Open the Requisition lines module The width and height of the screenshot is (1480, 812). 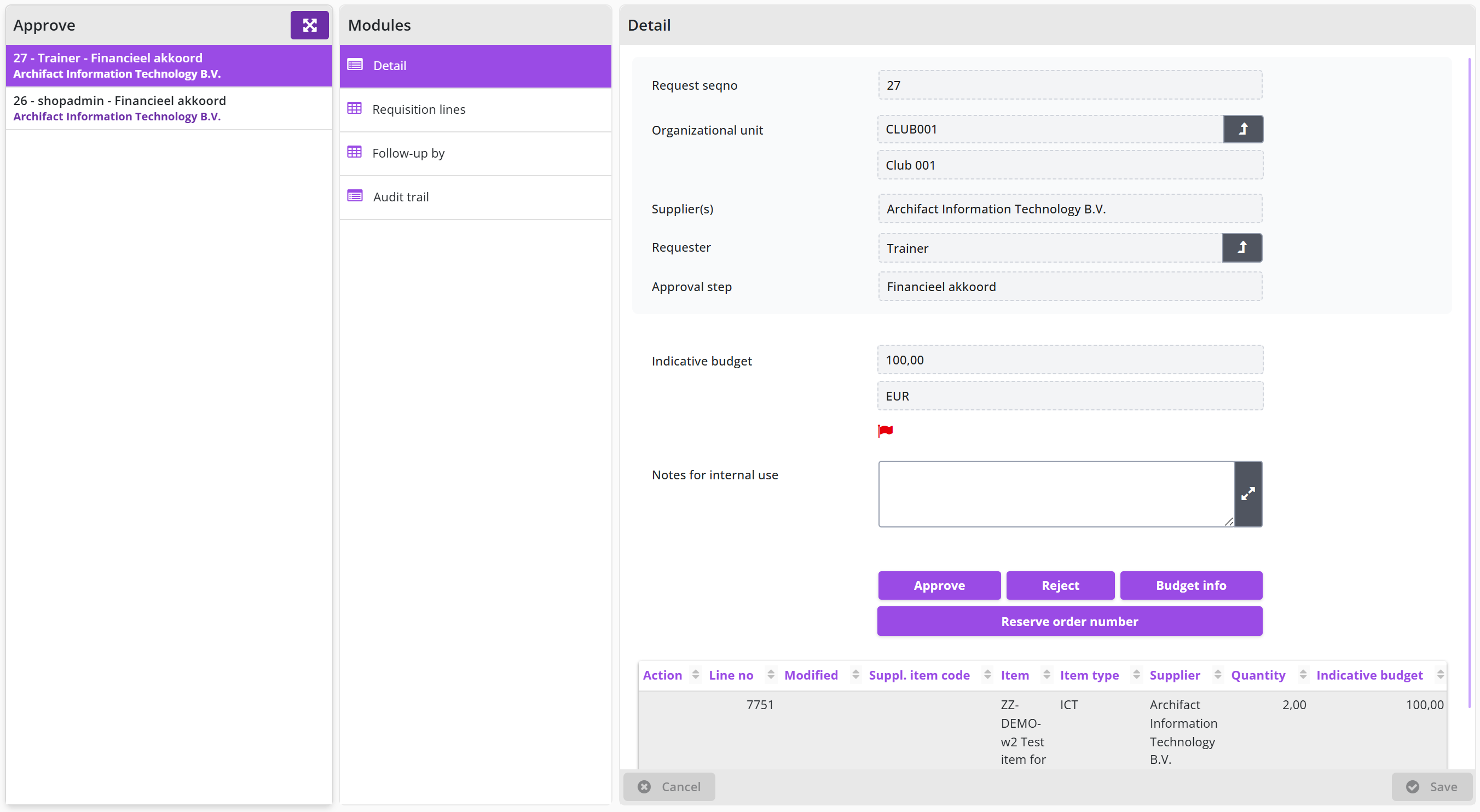pos(475,109)
